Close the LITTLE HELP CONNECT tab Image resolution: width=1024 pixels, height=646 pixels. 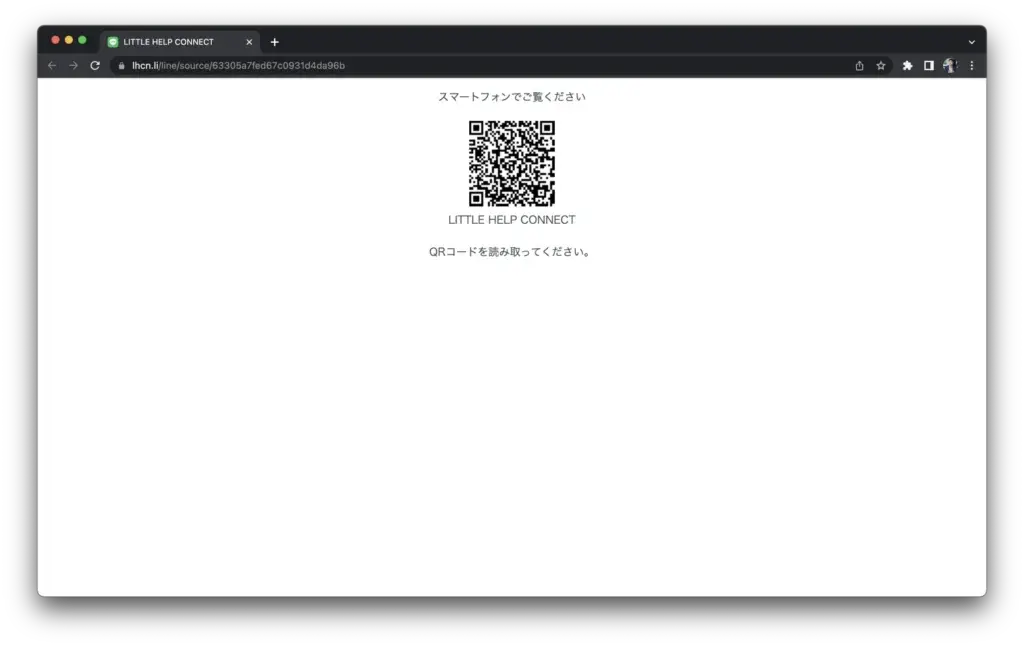click(249, 42)
